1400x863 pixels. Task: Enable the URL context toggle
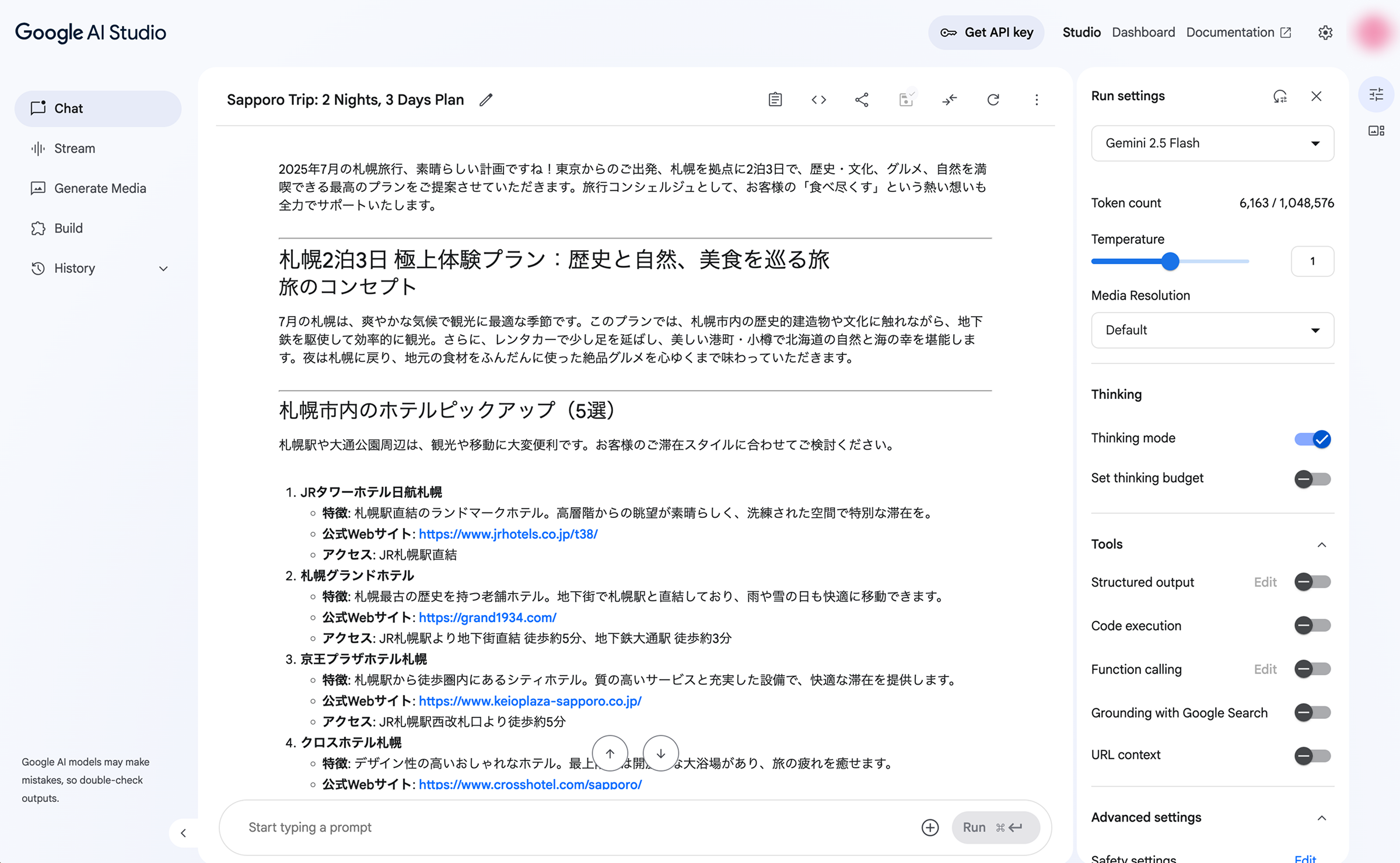coord(1312,756)
